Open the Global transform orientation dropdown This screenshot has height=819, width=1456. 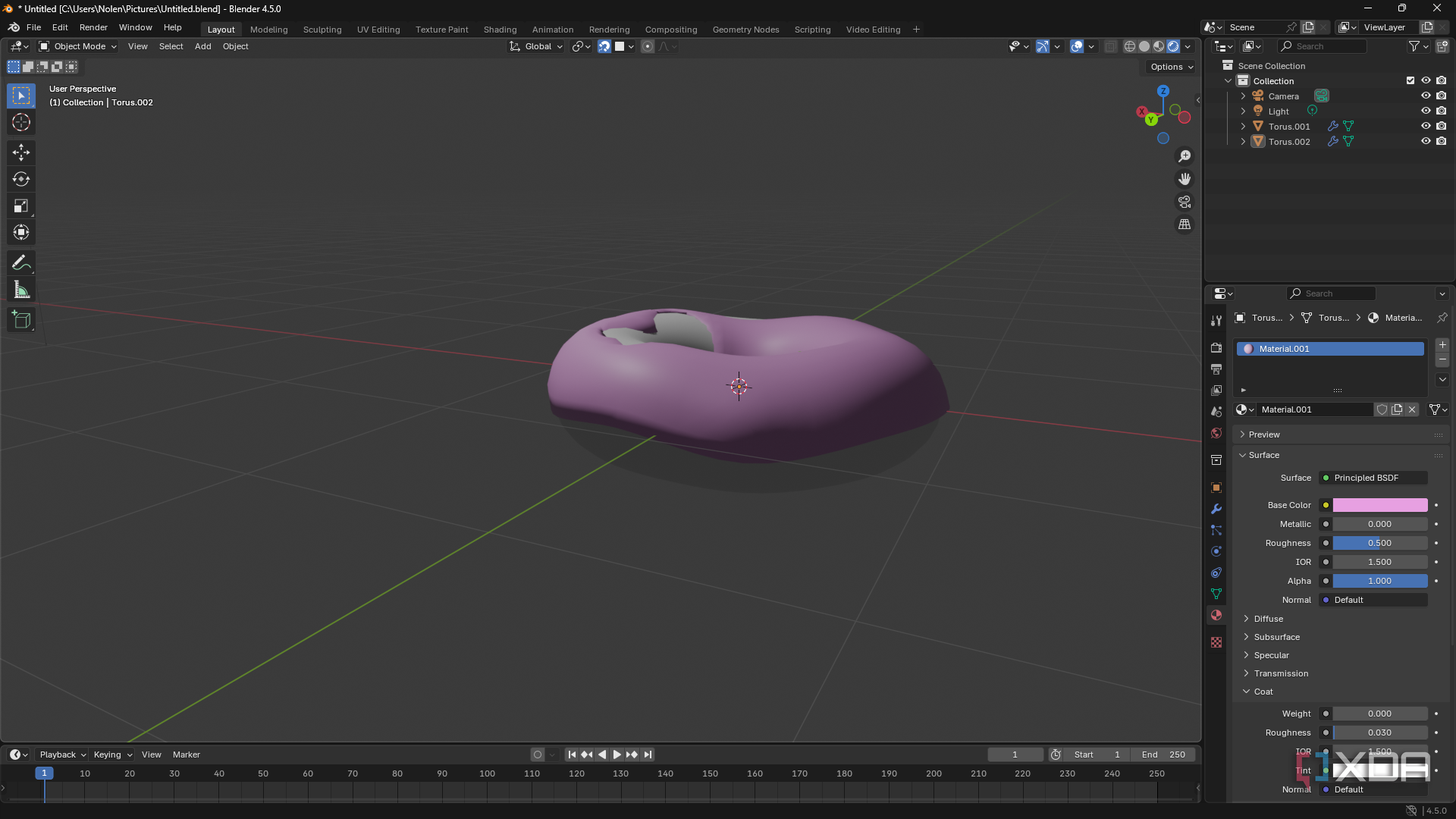(536, 46)
